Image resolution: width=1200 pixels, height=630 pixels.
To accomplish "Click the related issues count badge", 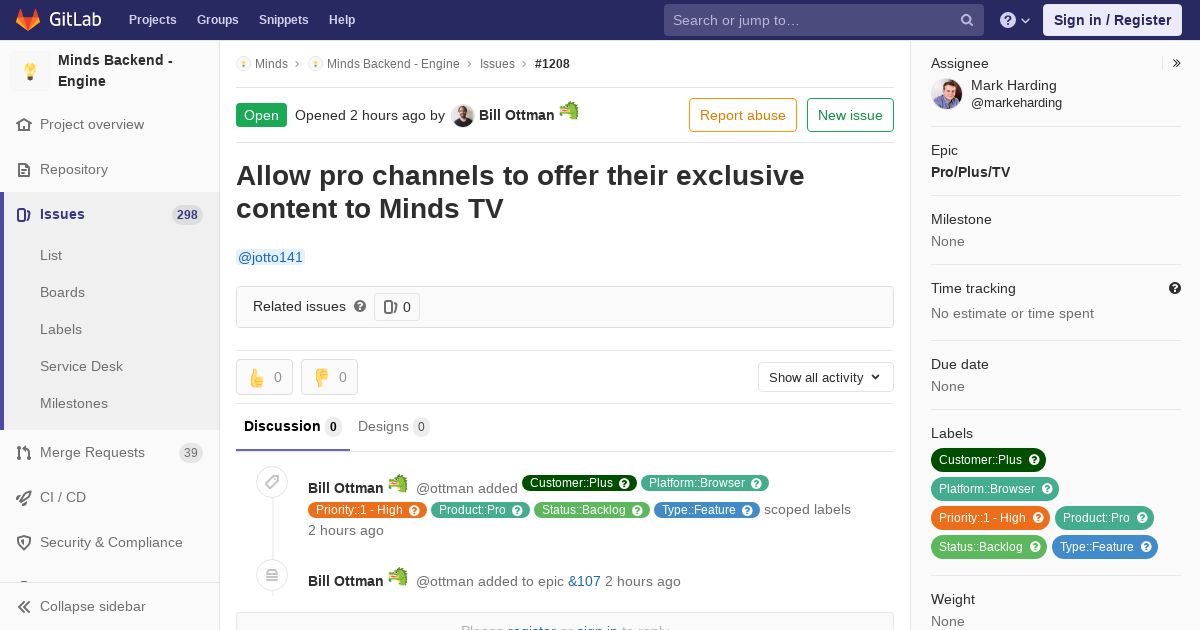I will tap(397, 307).
